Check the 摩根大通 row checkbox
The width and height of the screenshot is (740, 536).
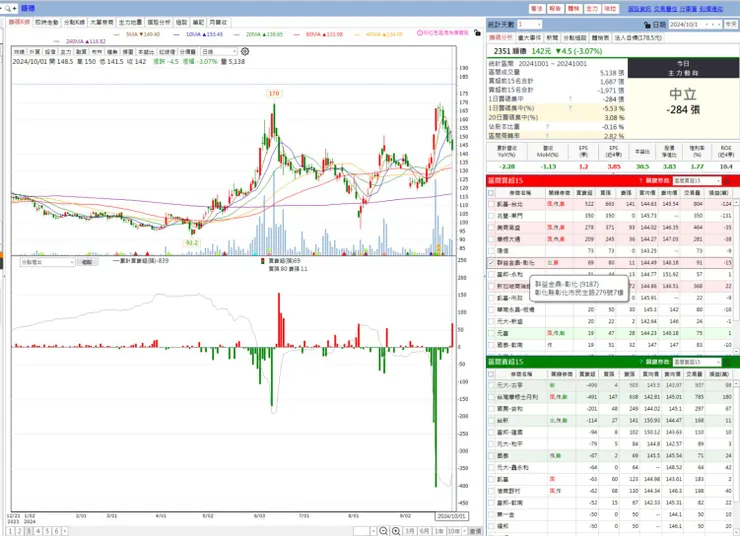click(x=491, y=239)
